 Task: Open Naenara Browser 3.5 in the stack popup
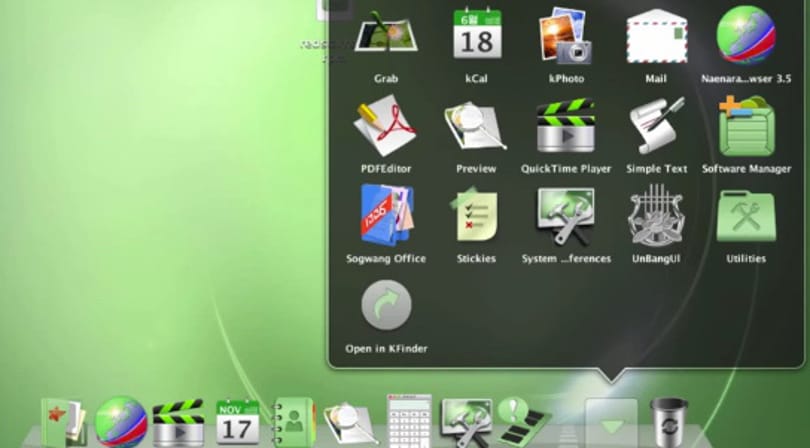(x=746, y=35)
